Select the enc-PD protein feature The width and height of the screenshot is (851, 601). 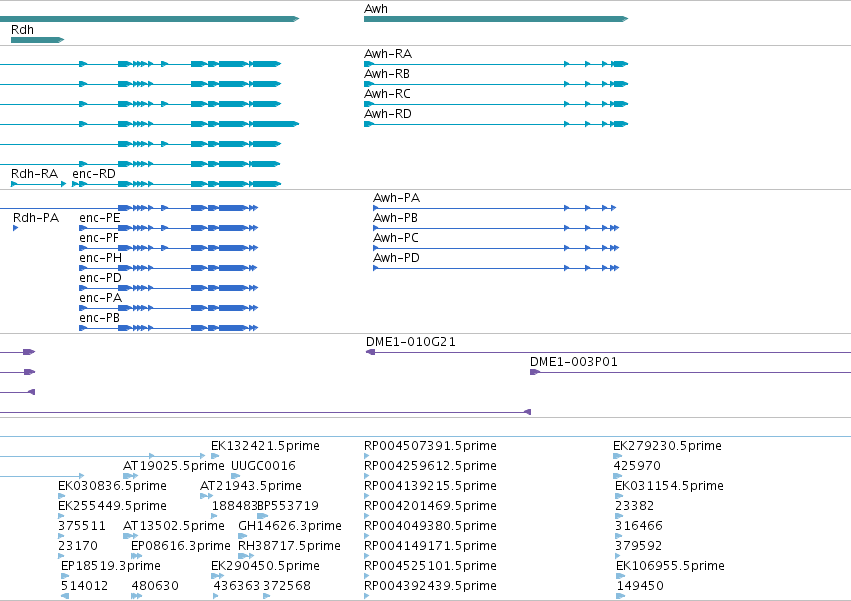[168, 288]
